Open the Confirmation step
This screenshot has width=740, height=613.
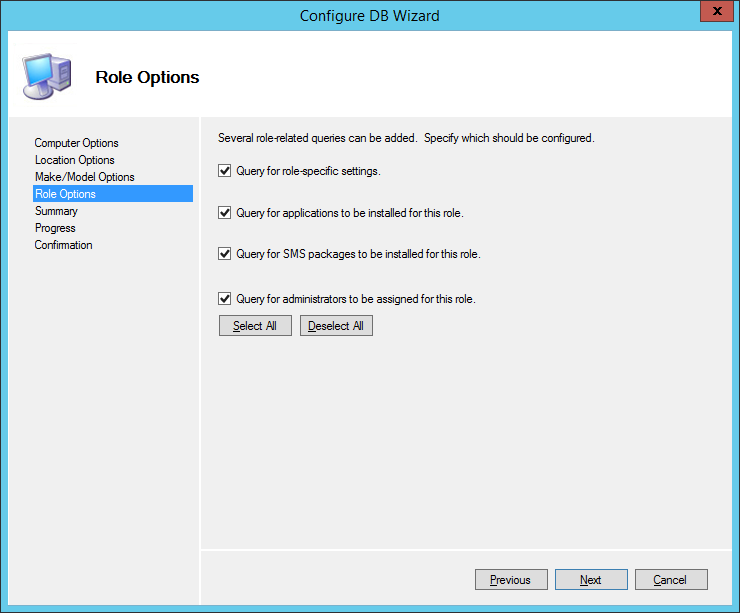coord(63,245)
